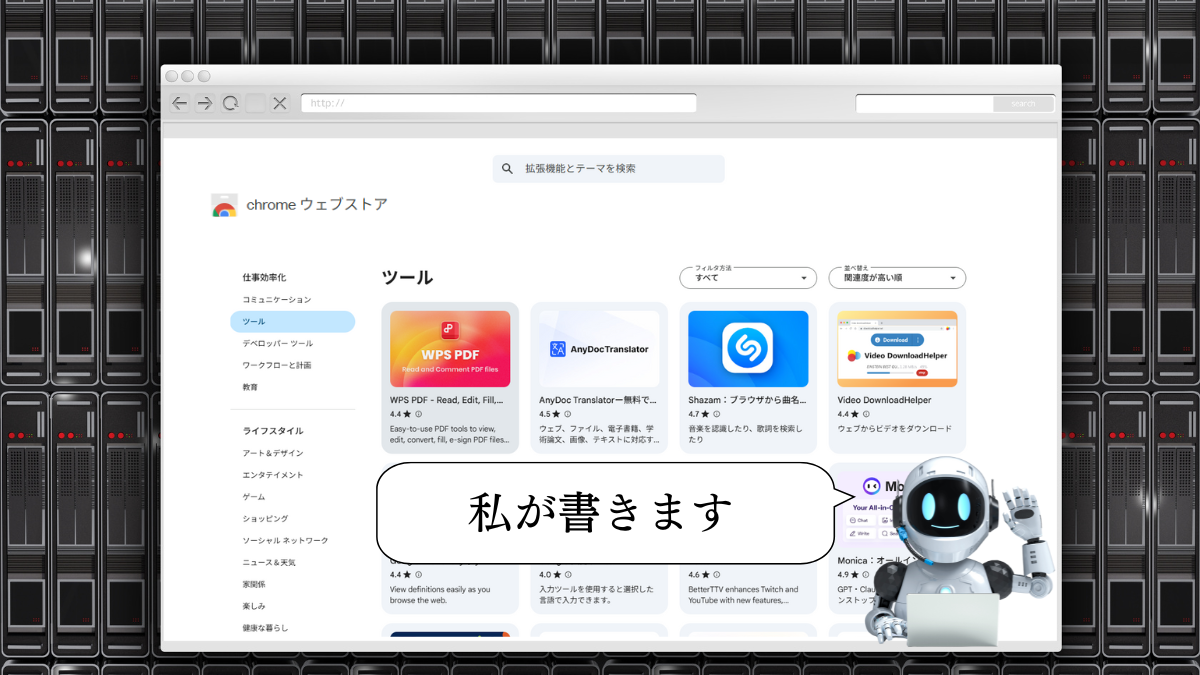
Task: Click the info icon beside WPS PDF rating
Action: (x=418, y=414)
